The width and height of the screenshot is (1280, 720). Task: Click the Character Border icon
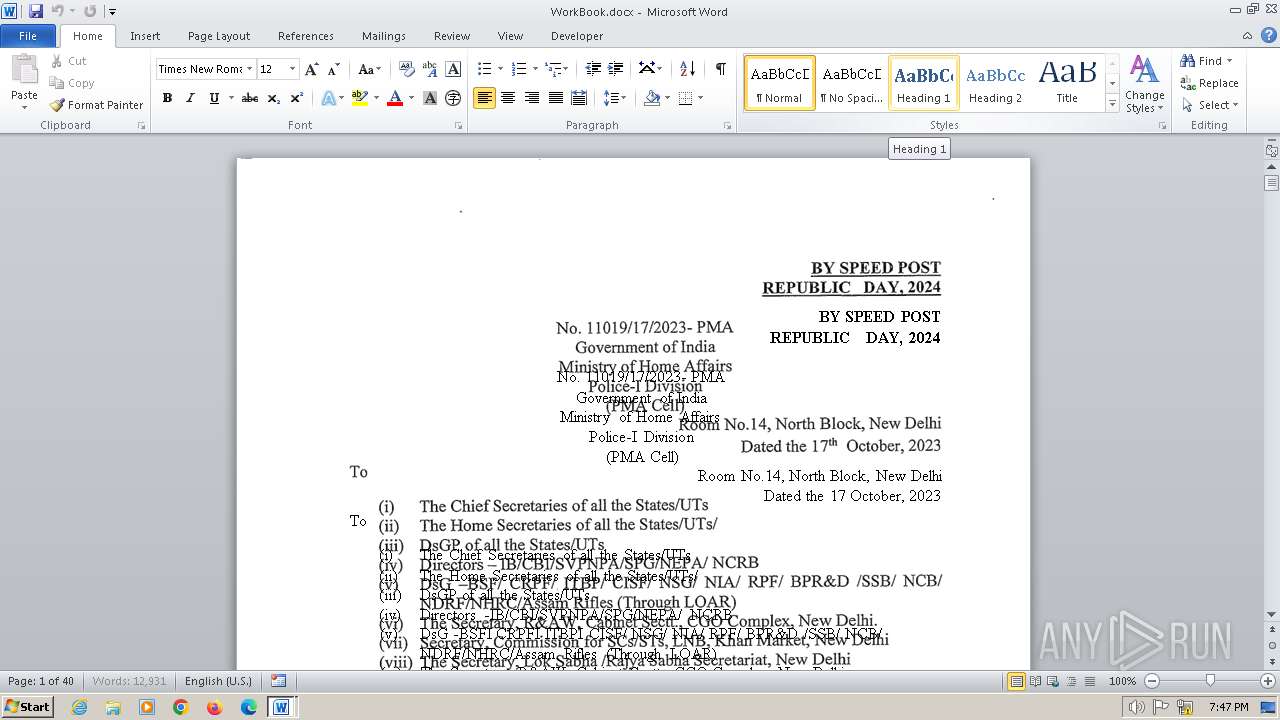coord(453,69)
